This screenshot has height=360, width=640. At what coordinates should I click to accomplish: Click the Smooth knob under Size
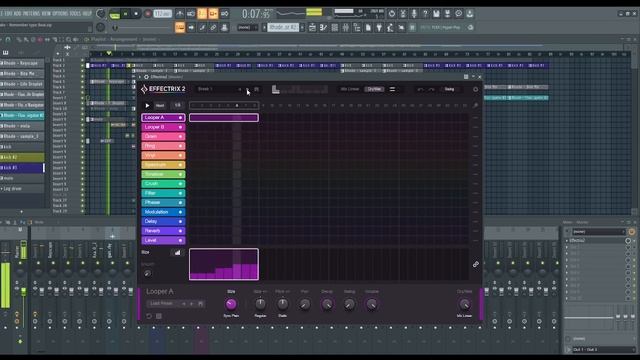pos(147,273)
